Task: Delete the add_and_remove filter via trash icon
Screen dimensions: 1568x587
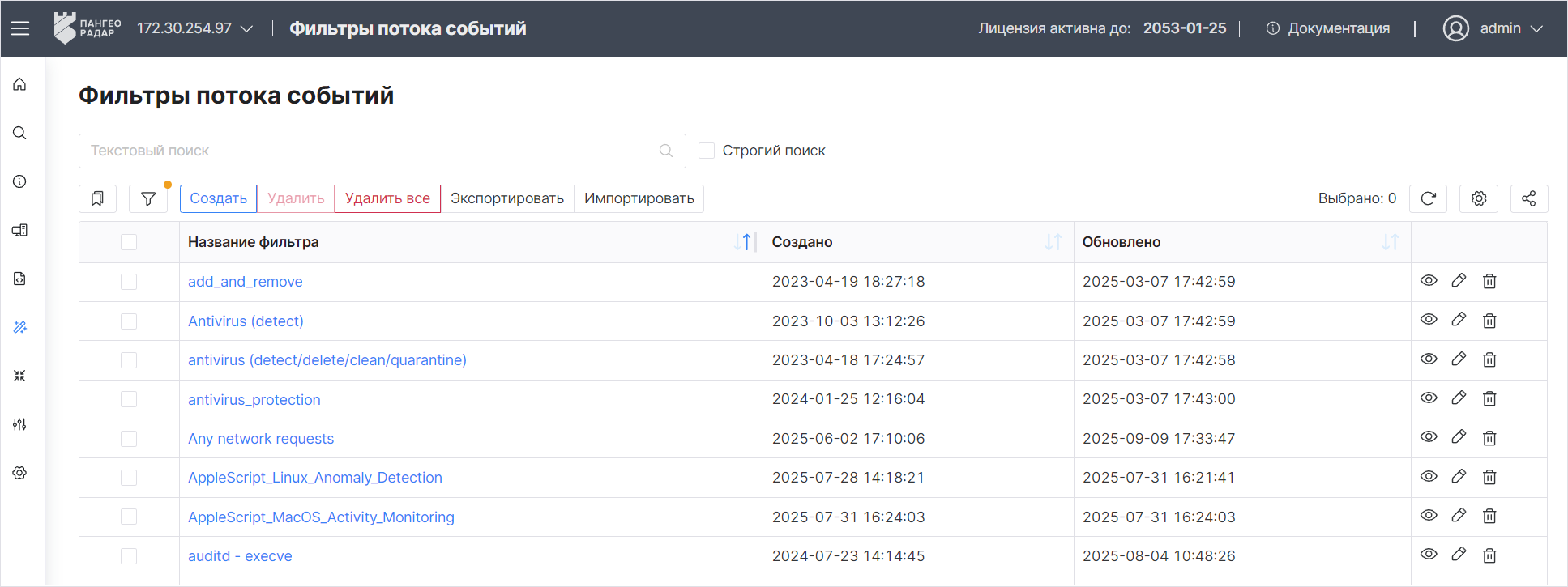Action: (x=1489, y=281)
